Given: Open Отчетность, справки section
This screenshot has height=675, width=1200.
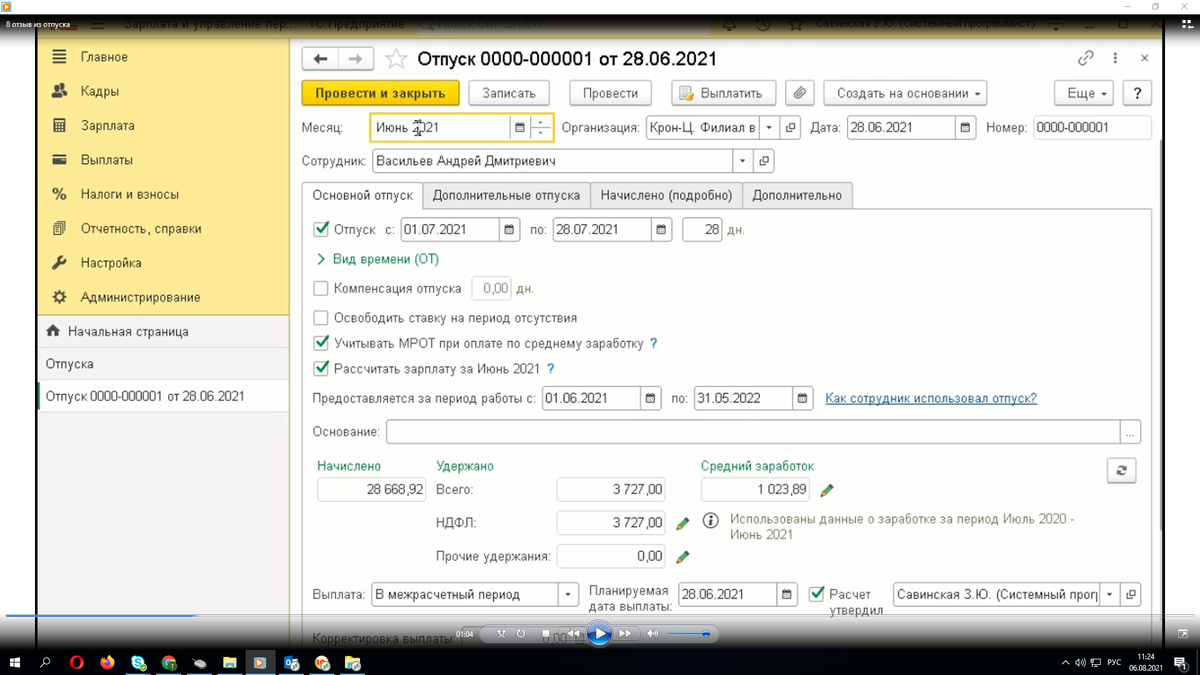Looking at the screenshot, I should [x=141, y=228].
